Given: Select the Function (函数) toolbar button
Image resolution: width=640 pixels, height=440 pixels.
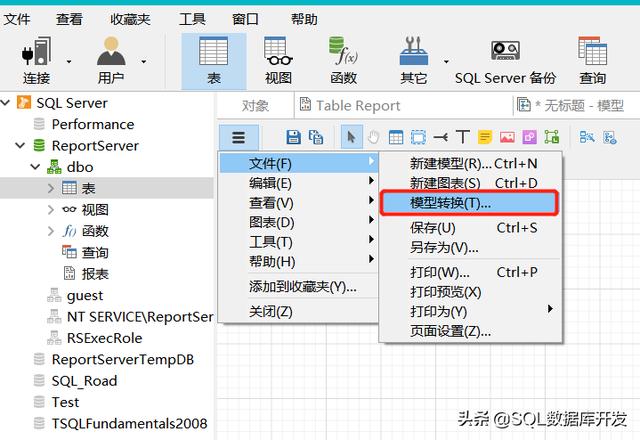Looking at the screenshot, I should [x=343, y=61].
